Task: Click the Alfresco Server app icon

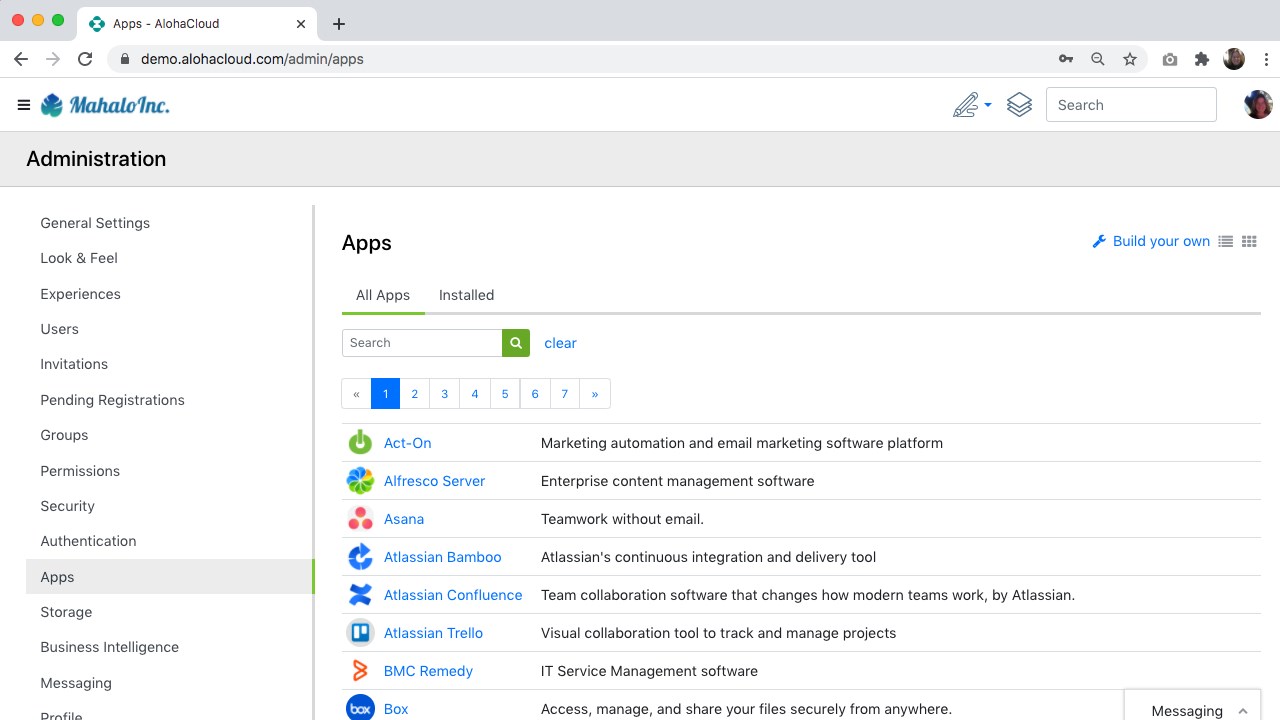Action: coord(360,481)
